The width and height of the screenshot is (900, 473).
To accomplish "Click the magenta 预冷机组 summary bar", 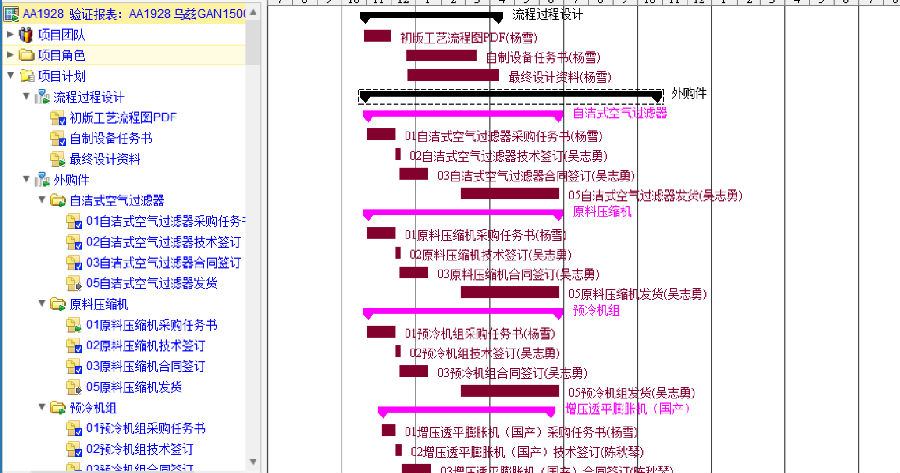I will pyautogui.click(x=463, y=313).
